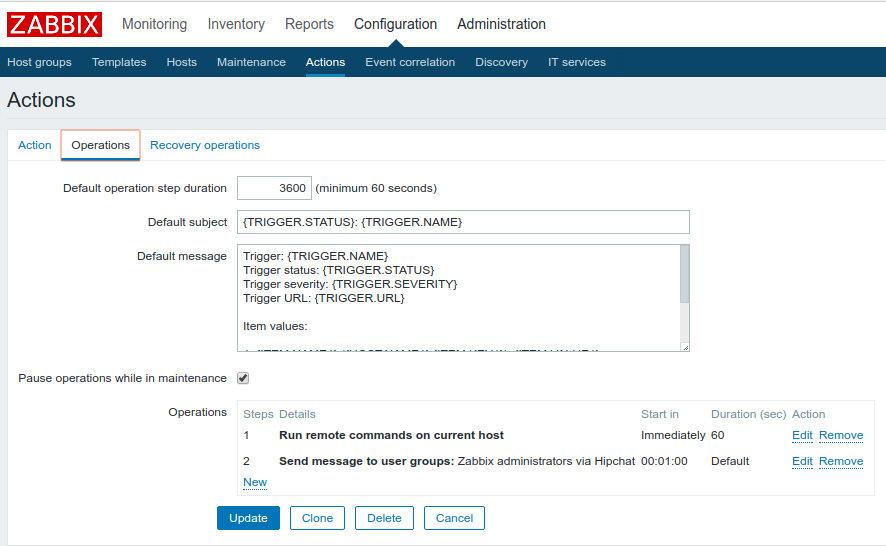Select the Operations tab
Viewport: 886px width, 546px height.
(101, 145)
